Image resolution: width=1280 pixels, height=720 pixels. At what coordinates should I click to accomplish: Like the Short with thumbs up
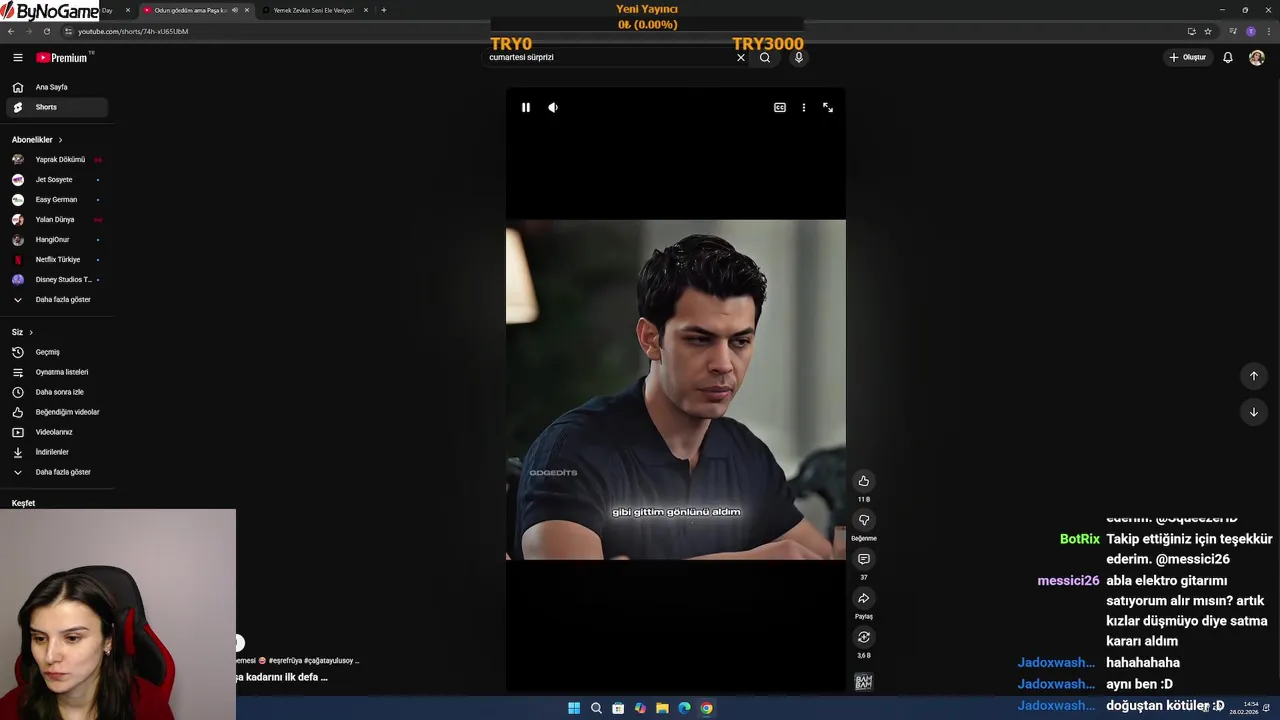[864, 481]
